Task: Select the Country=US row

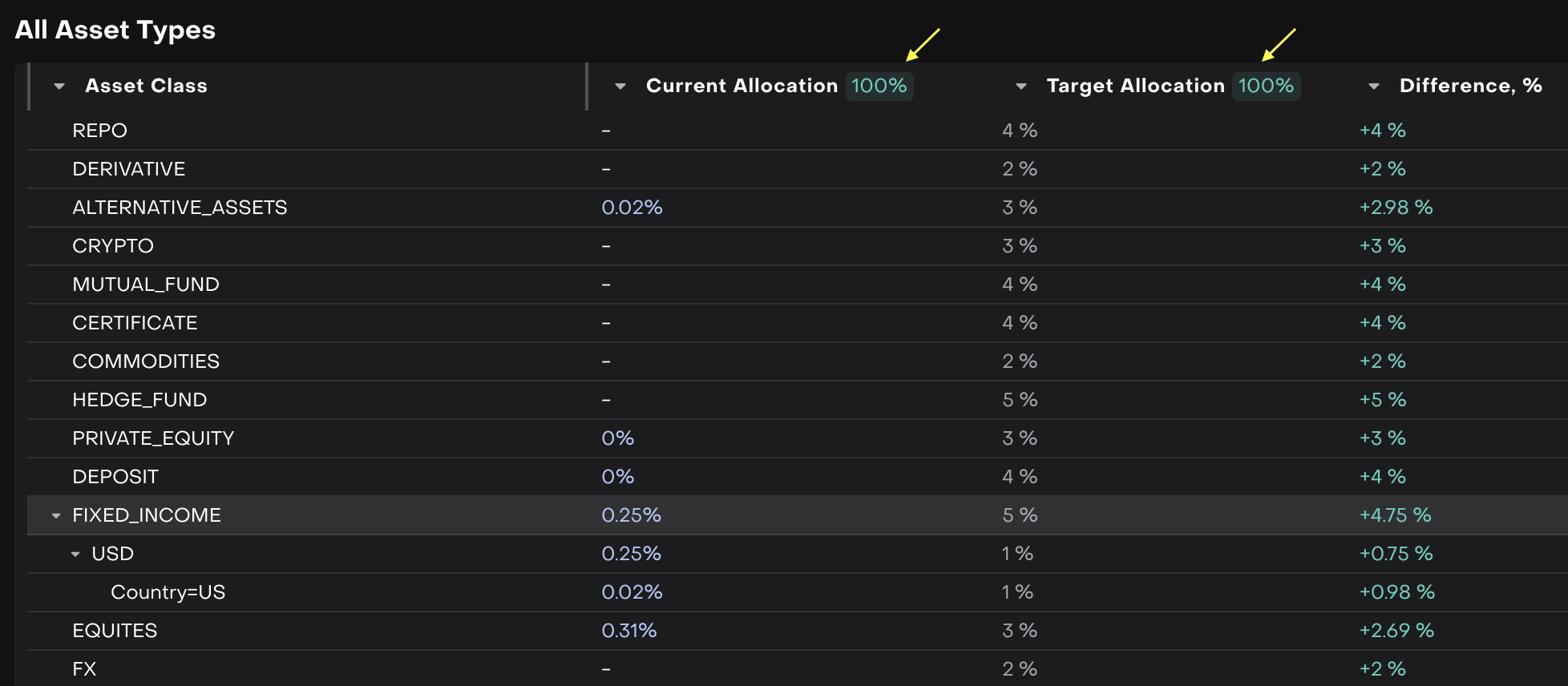Action: click(x=168, y=592)
